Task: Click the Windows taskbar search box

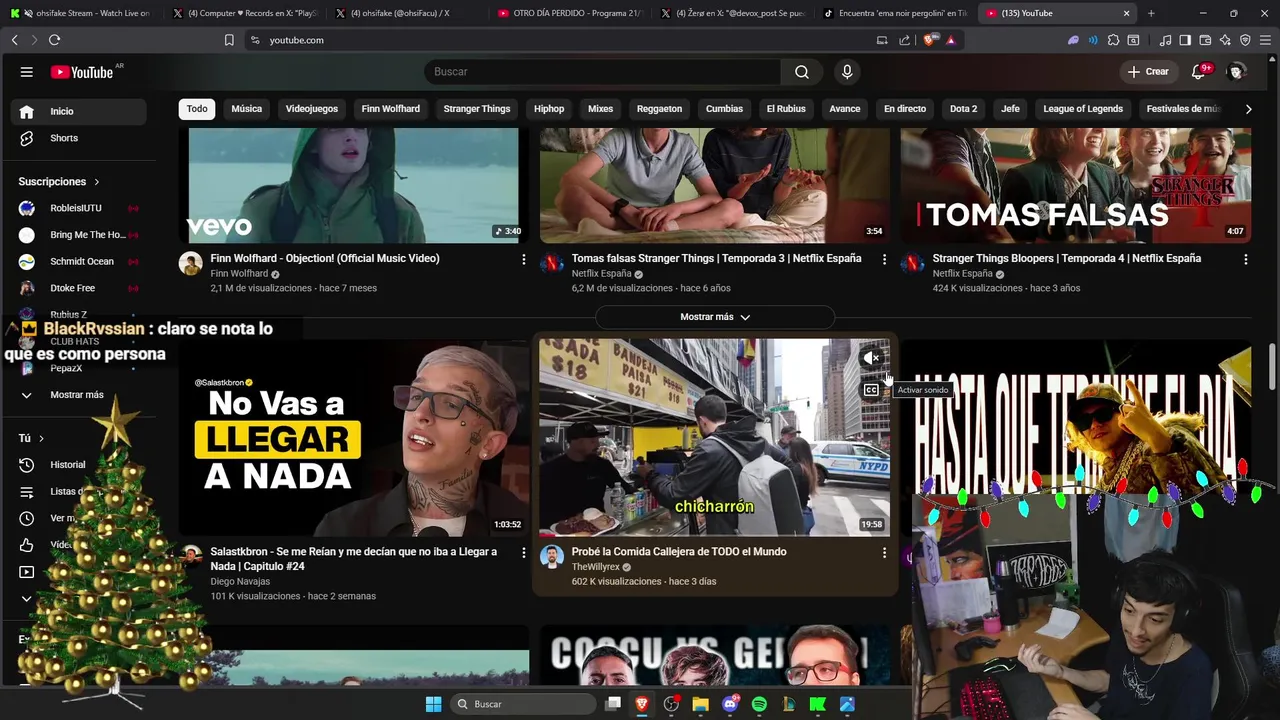Action: [x=523, y=704]
